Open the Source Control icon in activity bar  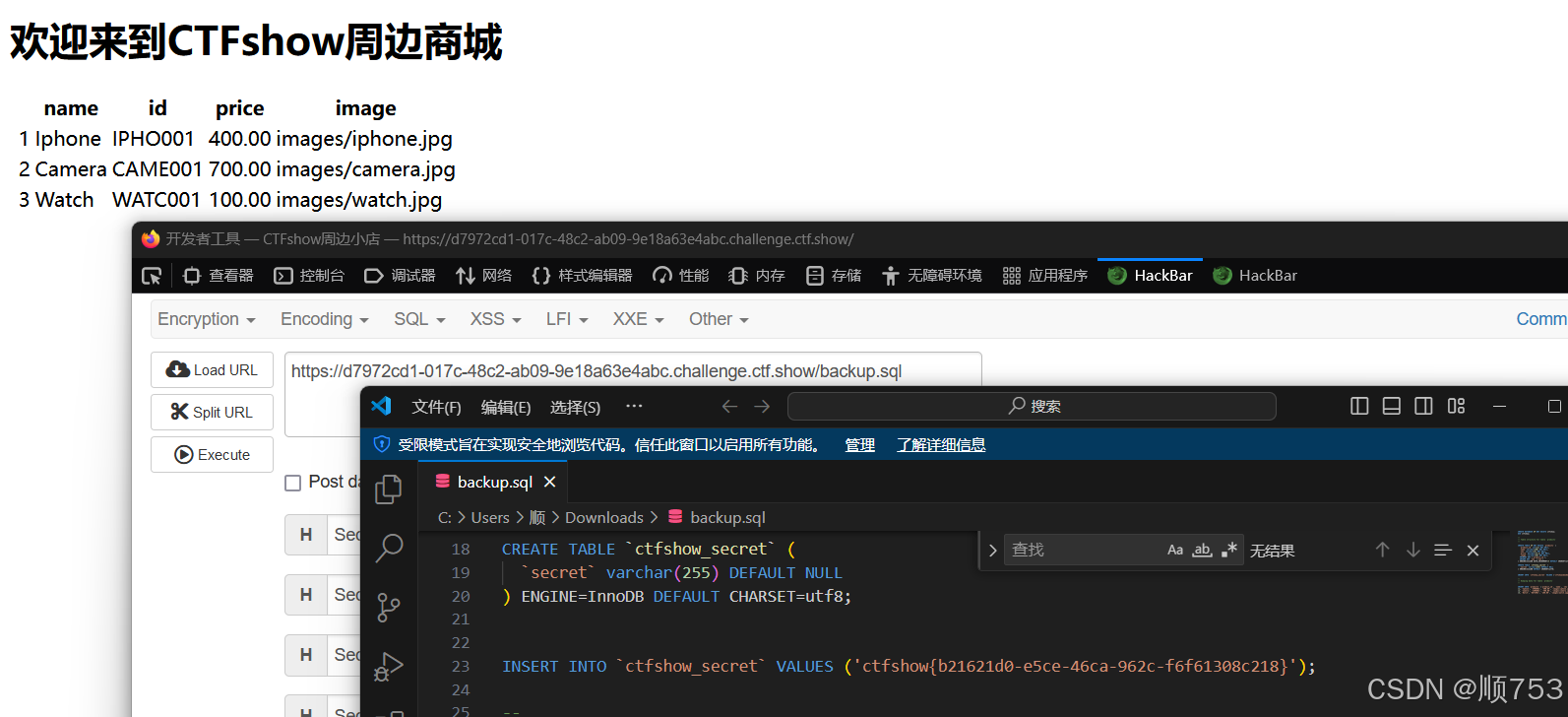click(389, 607)
